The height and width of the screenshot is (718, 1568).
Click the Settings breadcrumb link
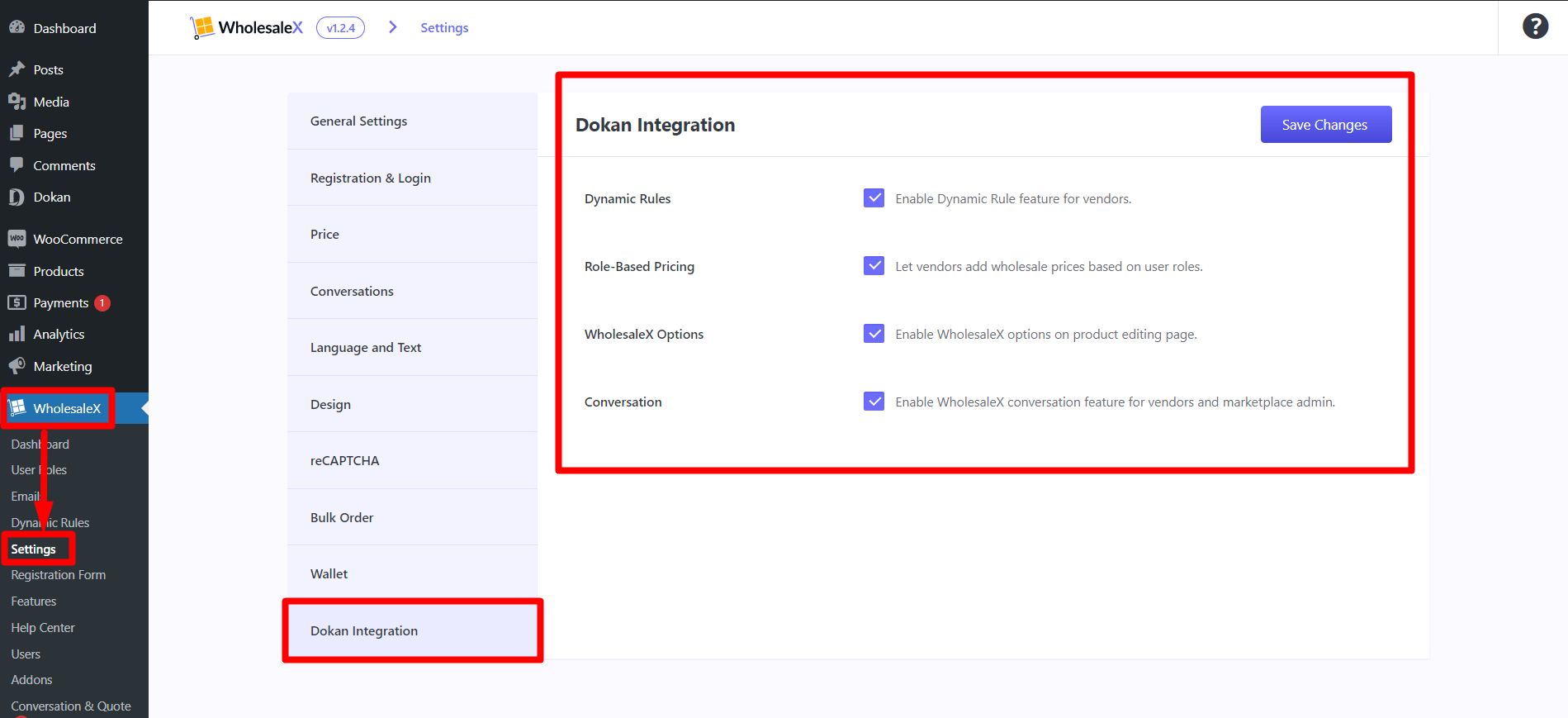[444, 27]
